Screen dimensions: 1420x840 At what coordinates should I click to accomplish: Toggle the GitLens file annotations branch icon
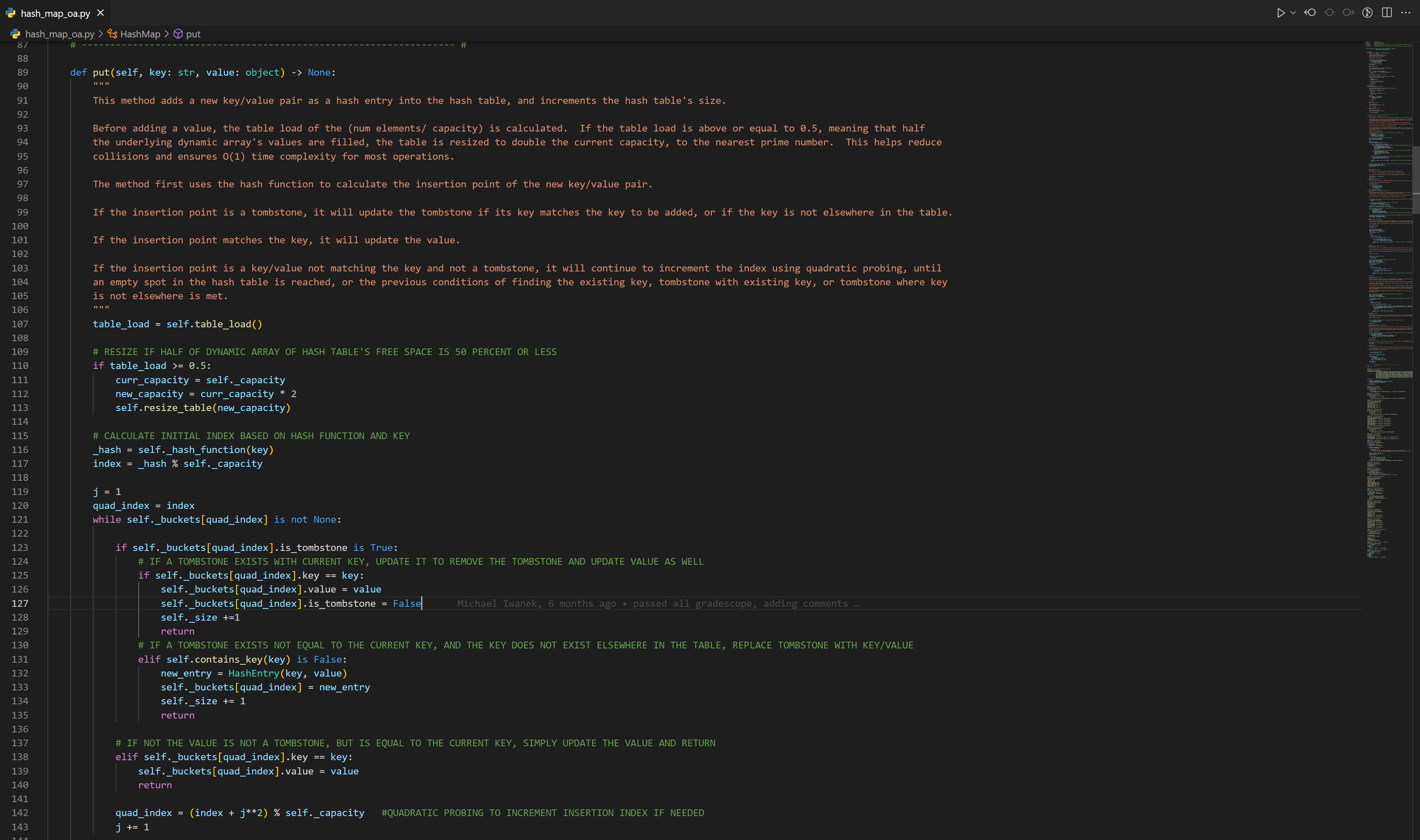(1367, 13)
